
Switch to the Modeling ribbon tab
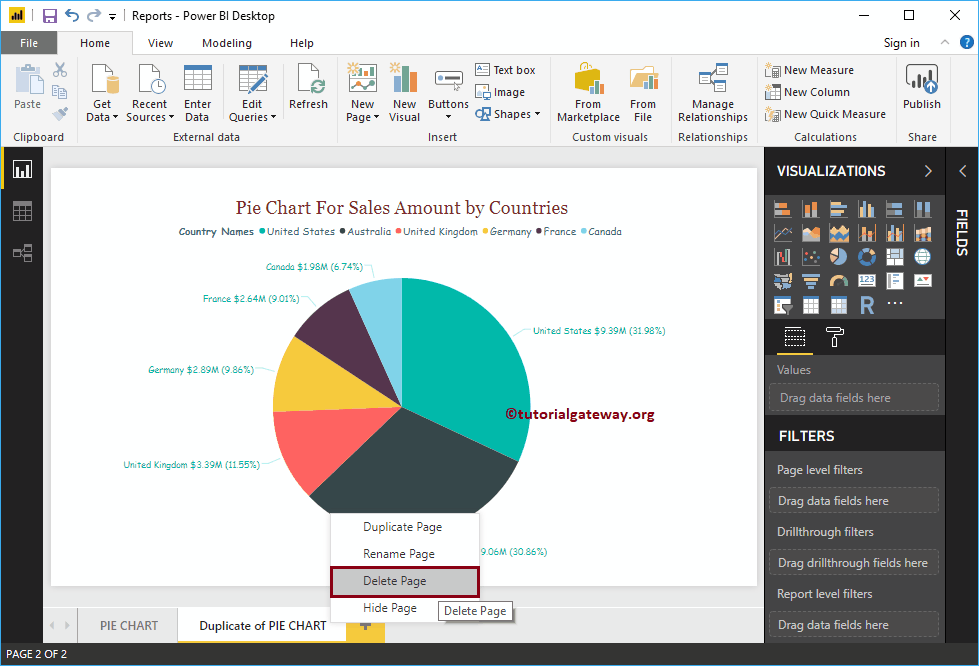(226, 43)
